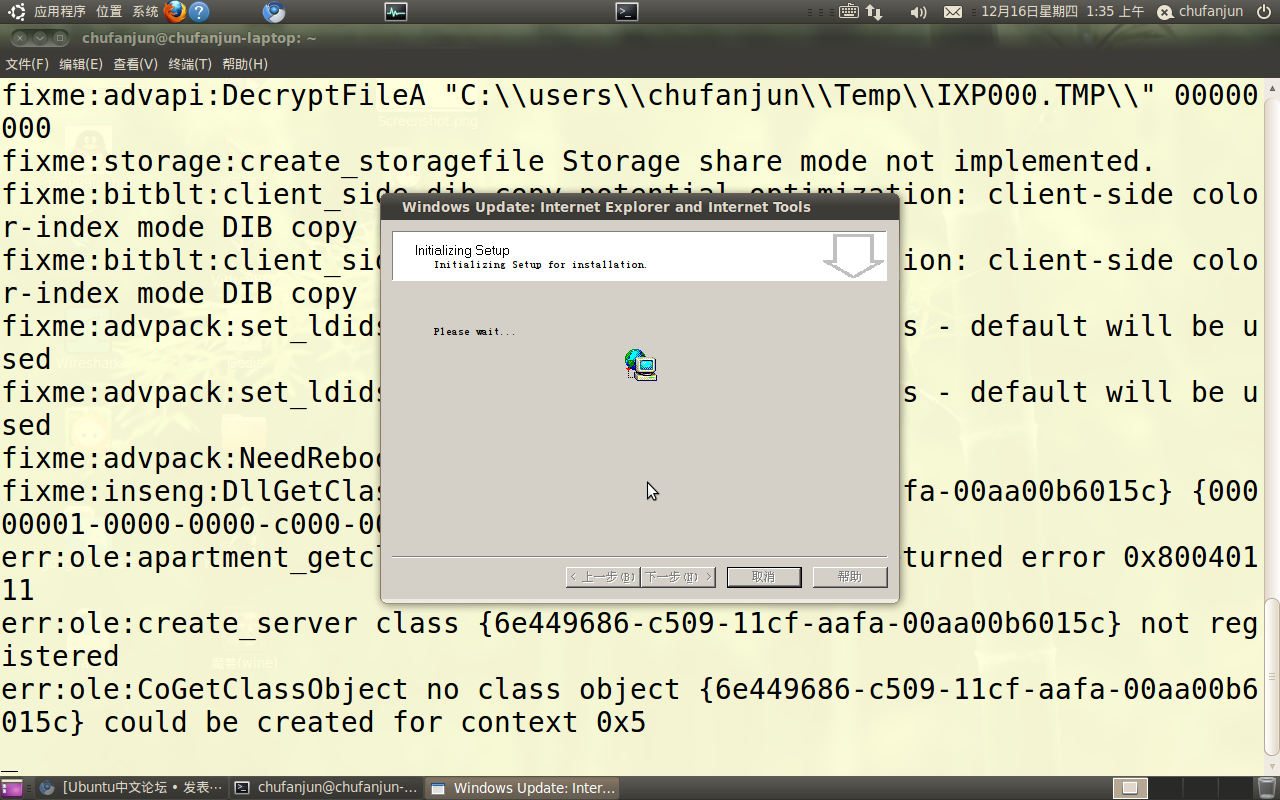Click the 下一步 next button in setup
The image size is (1280, 800).
[x=678, y=577]
